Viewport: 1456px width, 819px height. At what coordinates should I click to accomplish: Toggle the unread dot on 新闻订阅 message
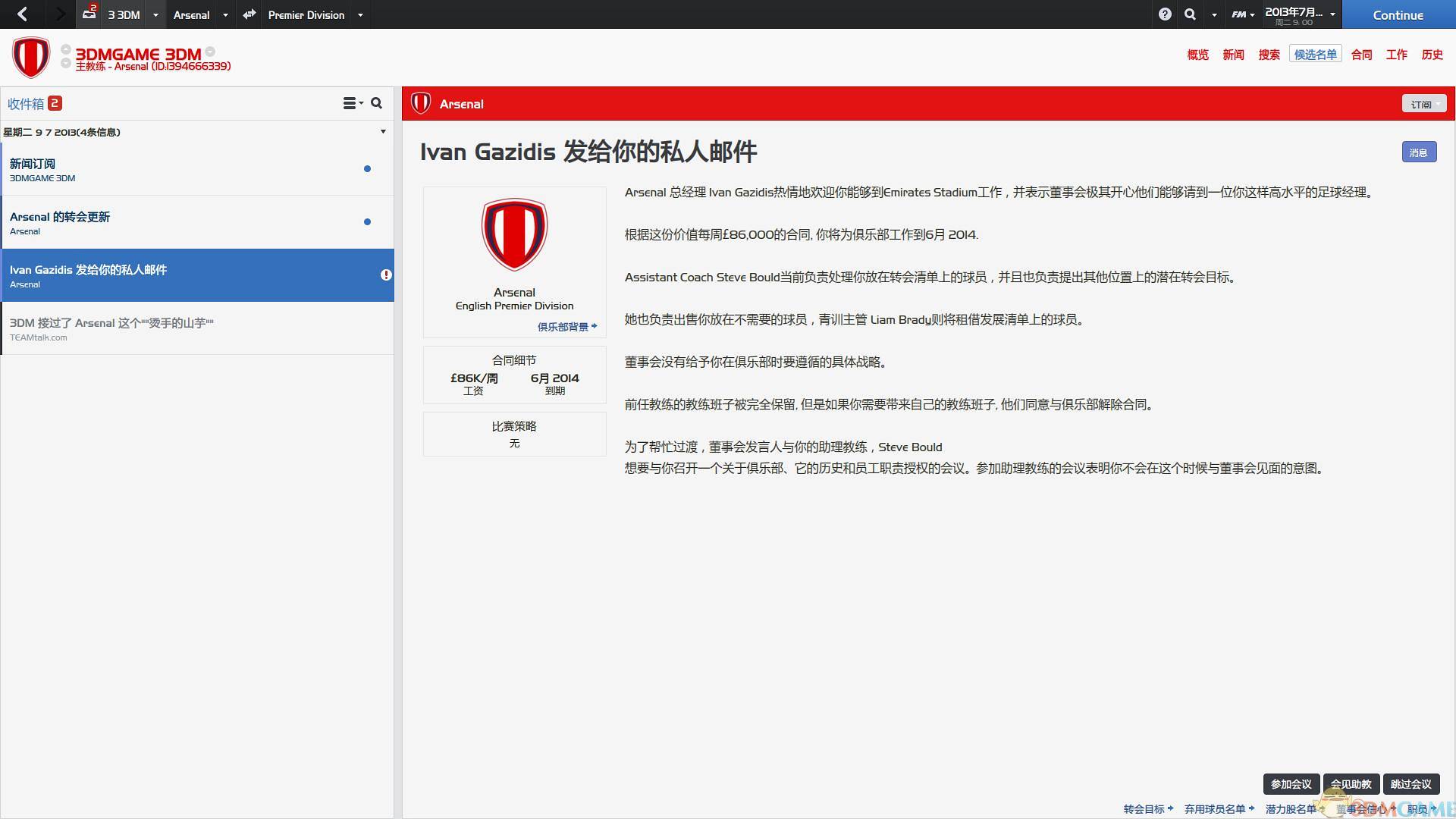tap(368, 169)
